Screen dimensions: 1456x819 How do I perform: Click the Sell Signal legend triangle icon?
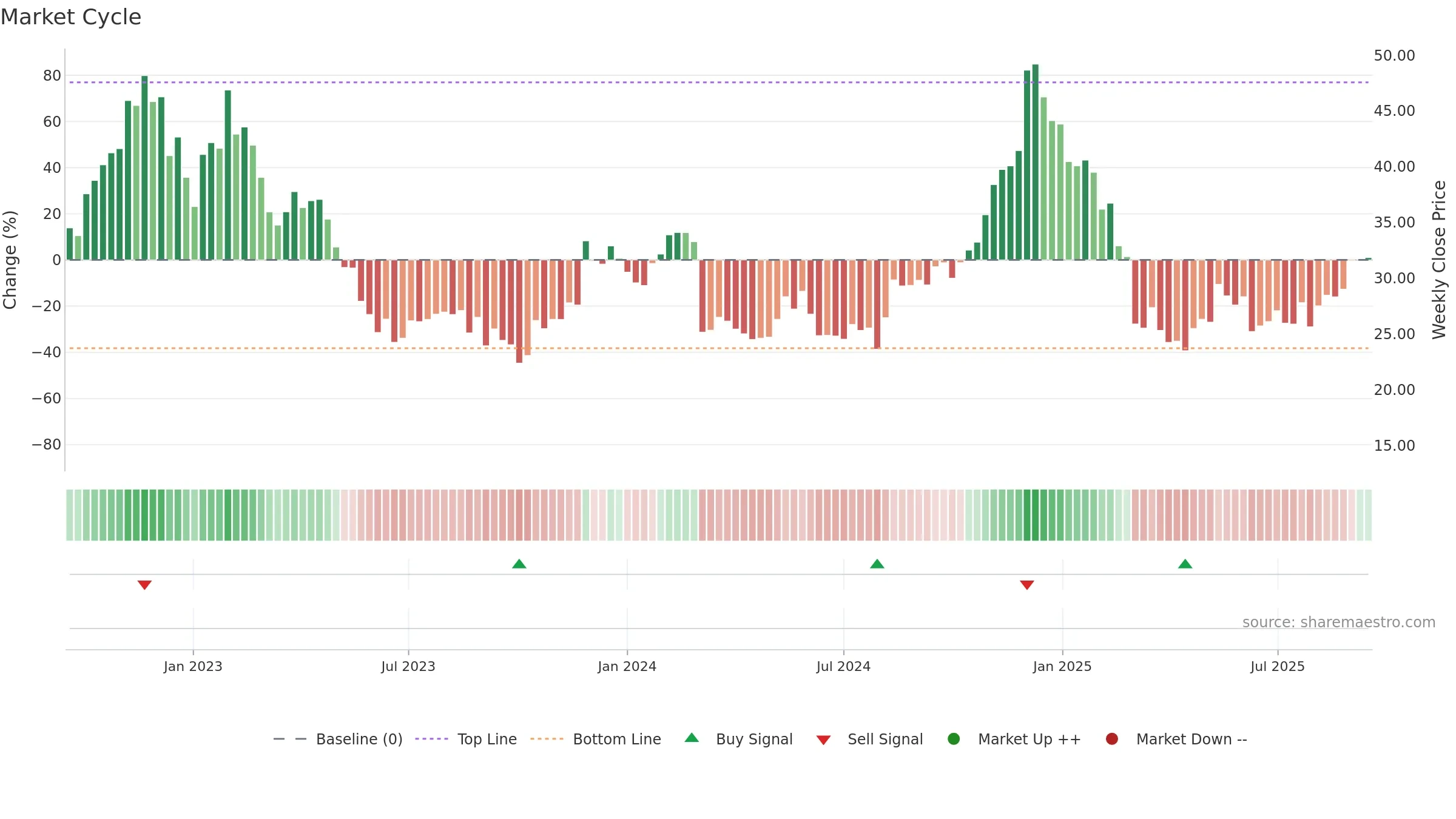click(823, 740)
